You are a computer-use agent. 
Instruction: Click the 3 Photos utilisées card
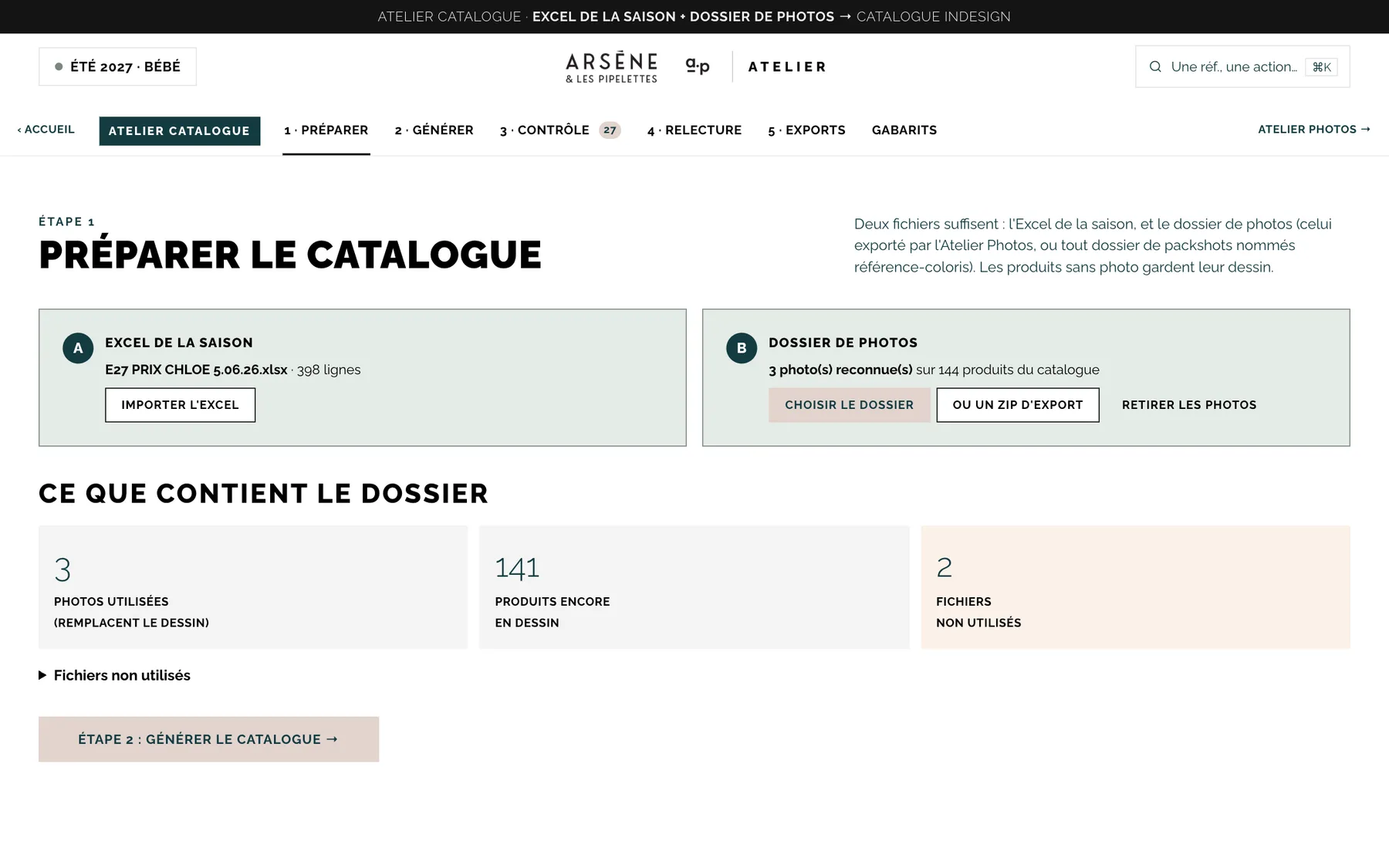point(253,587)
